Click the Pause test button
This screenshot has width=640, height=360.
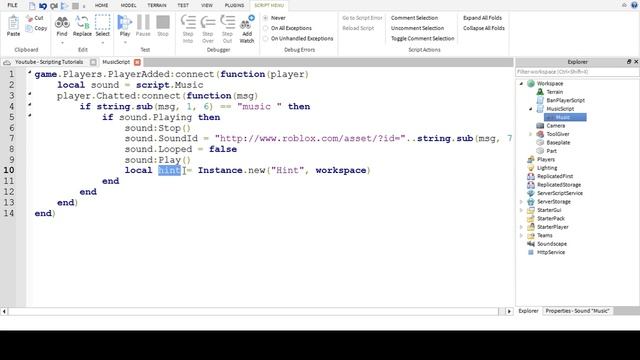coord(143,26)
